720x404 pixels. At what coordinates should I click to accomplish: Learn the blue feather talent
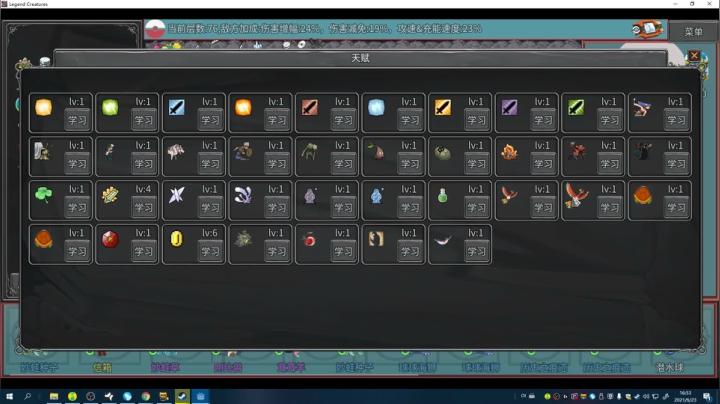click(476, 252)
